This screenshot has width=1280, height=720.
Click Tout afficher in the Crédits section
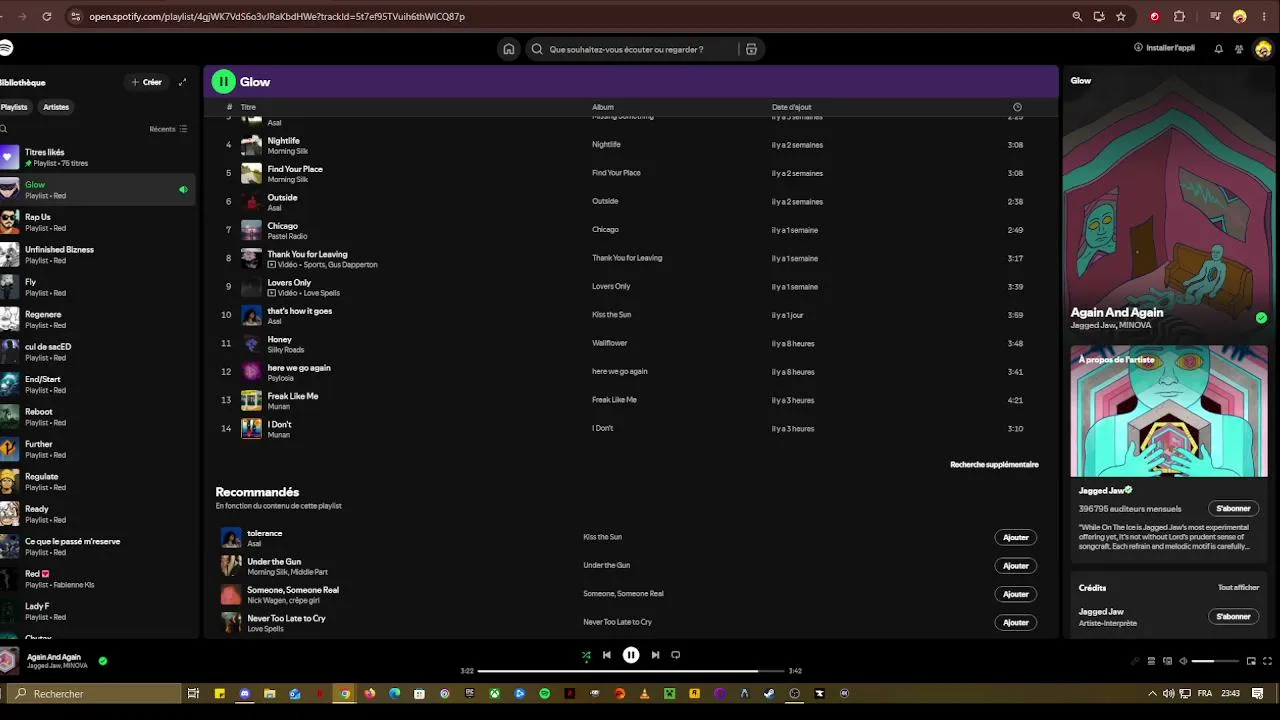pos(1238,588)
